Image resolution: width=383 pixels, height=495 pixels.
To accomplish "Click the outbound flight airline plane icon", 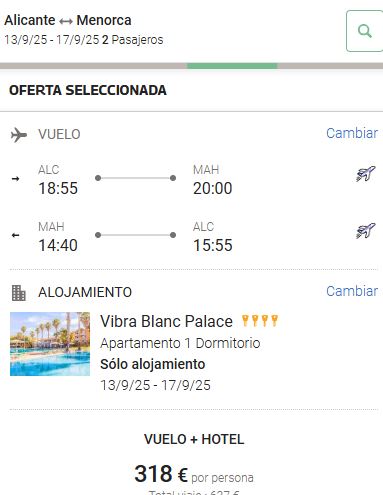I will (x=366, y=174).
